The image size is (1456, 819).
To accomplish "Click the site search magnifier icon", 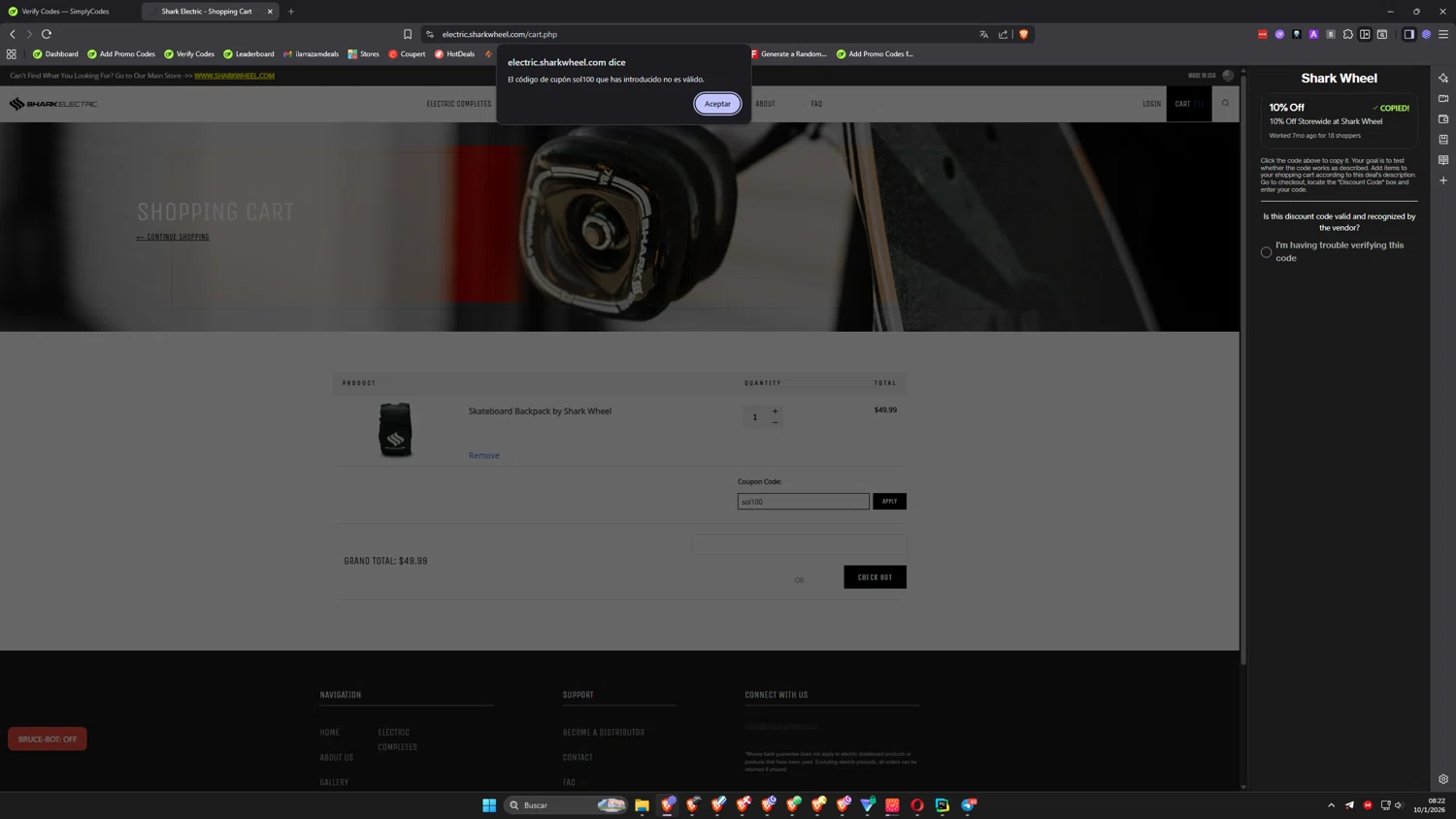I will (x=1225, y=103).
